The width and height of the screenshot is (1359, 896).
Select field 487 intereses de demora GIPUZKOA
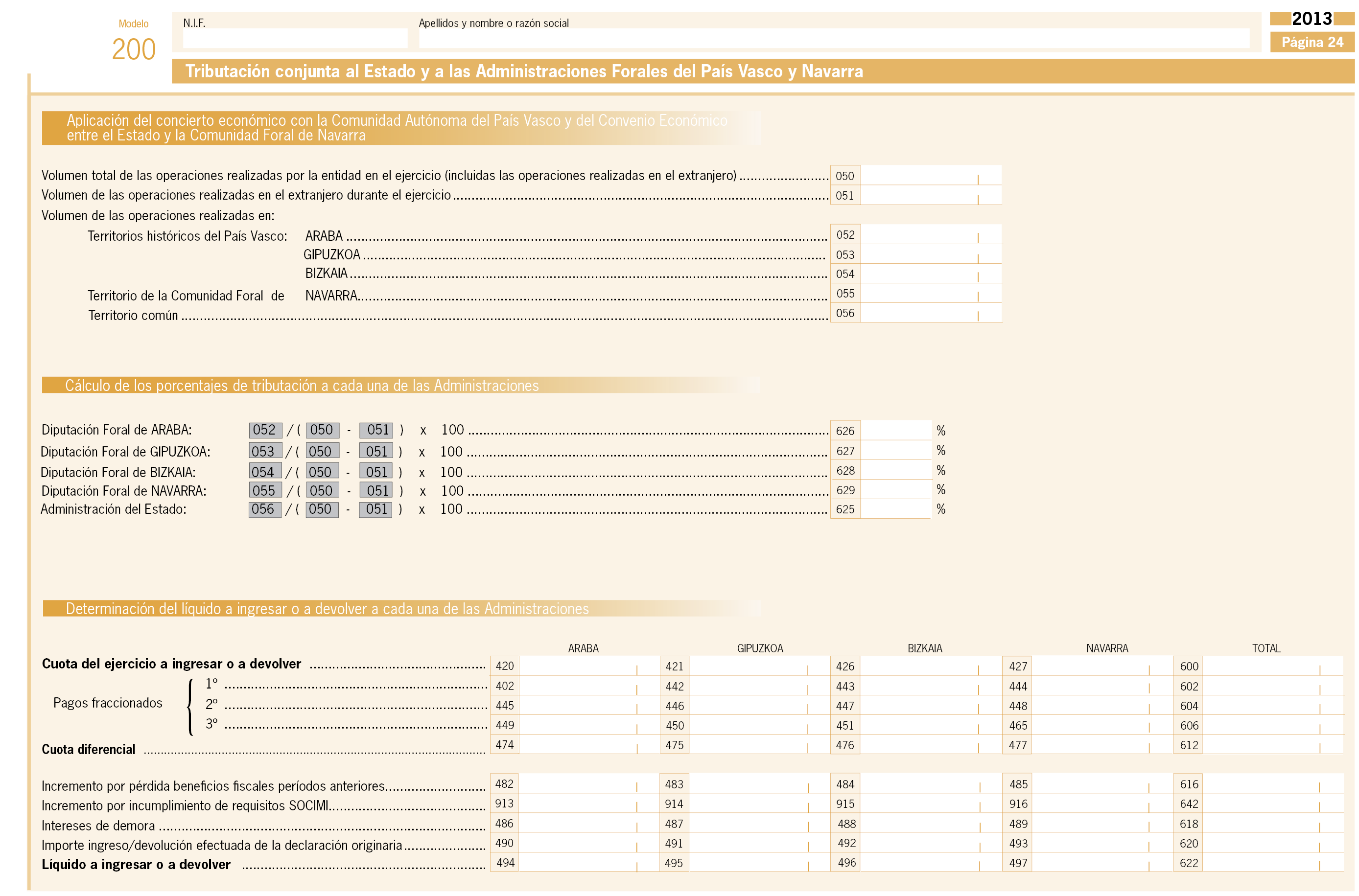pyautogui.click(x=759, y=823)
